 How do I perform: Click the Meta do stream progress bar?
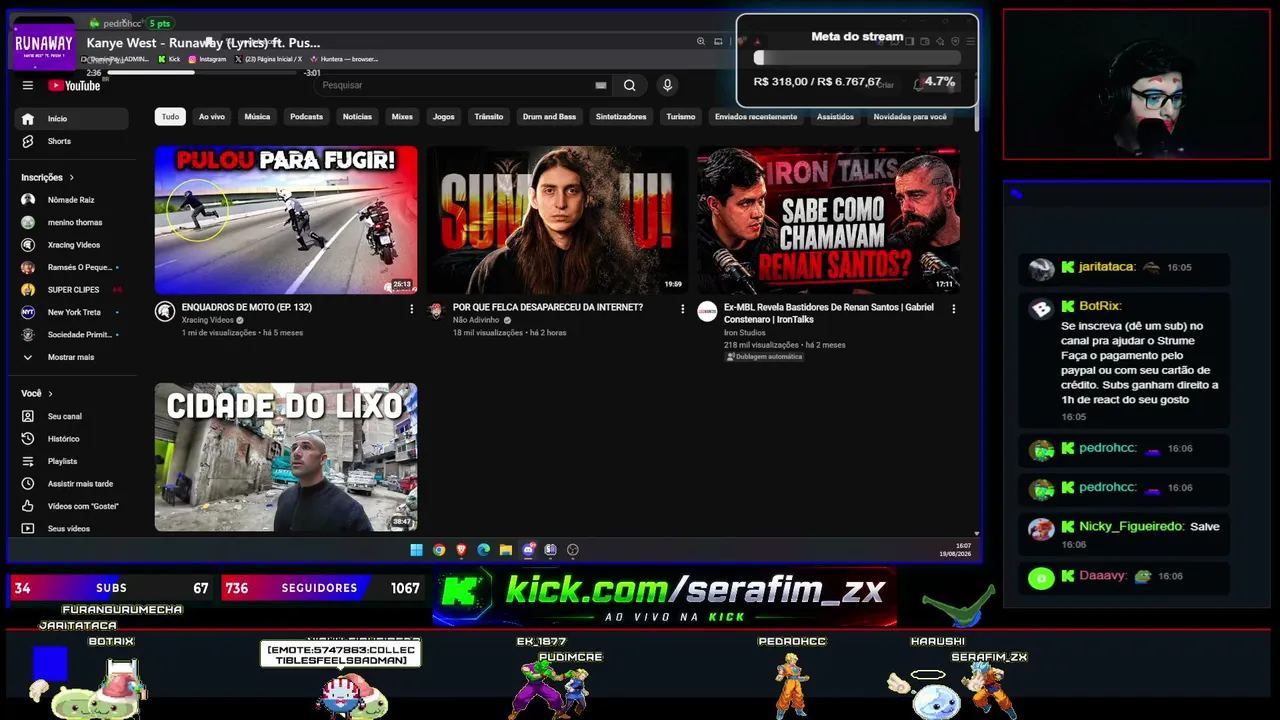[x=857, y=58]
